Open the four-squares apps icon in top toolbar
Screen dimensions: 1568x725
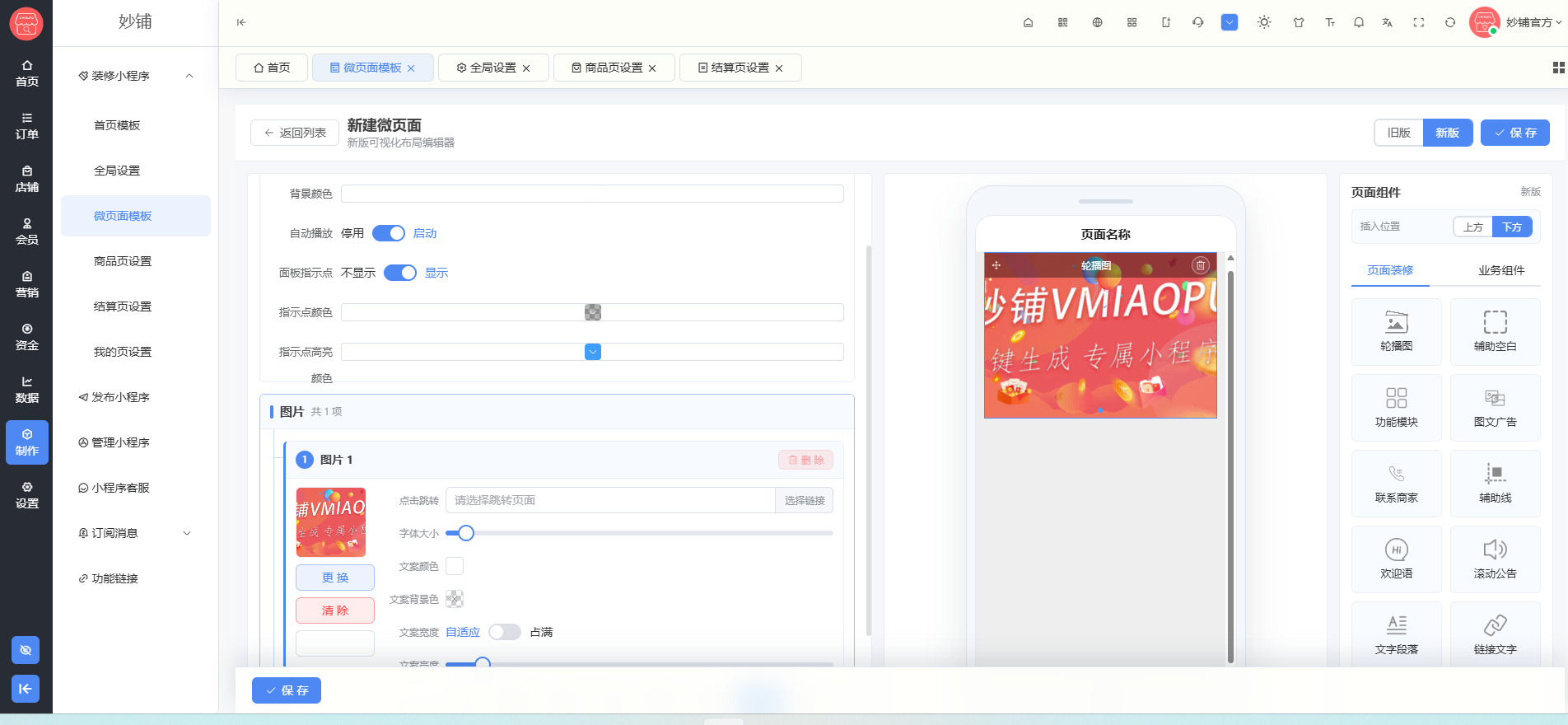coord(1132,22)
